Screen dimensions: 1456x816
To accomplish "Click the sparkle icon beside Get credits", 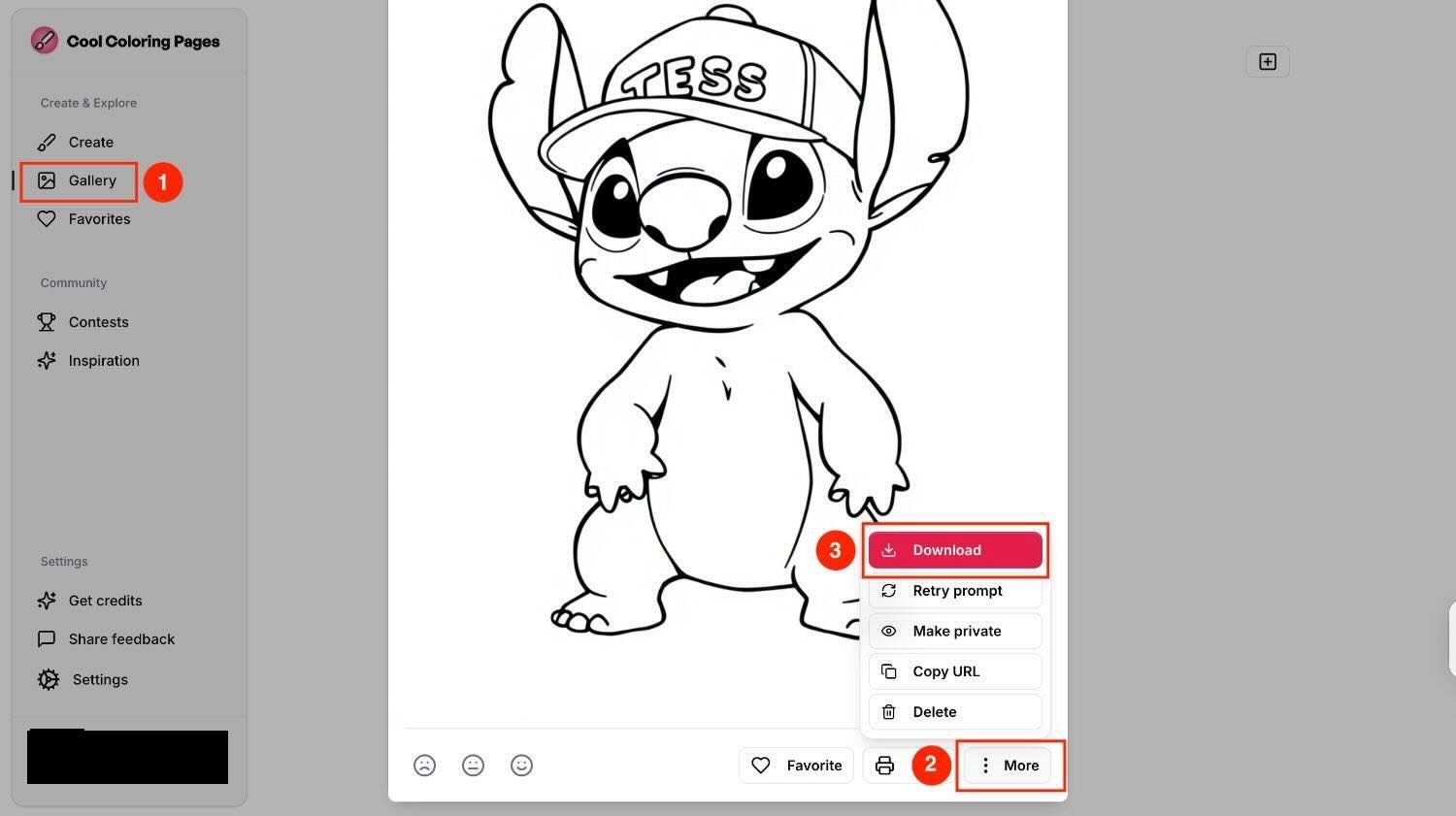I will (47, 601).
